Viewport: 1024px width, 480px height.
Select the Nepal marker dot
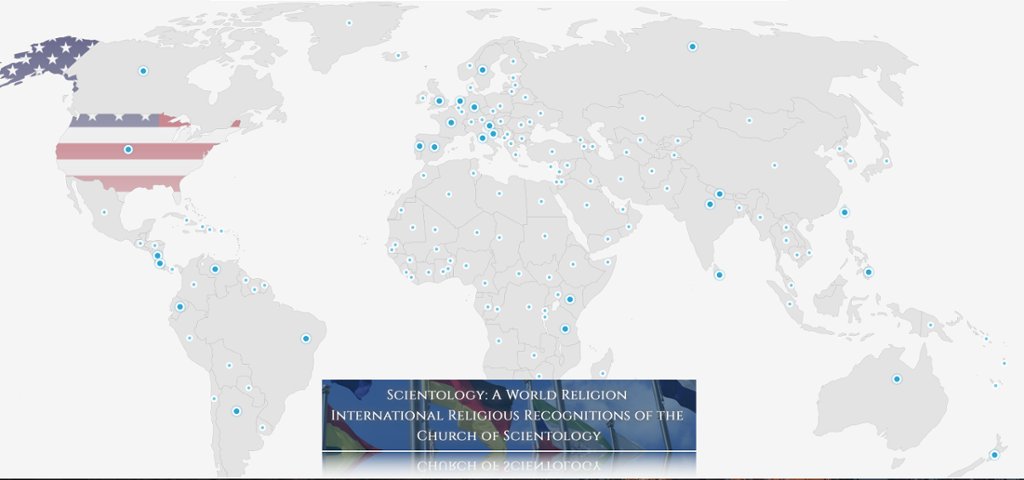(x=719, y=194)
